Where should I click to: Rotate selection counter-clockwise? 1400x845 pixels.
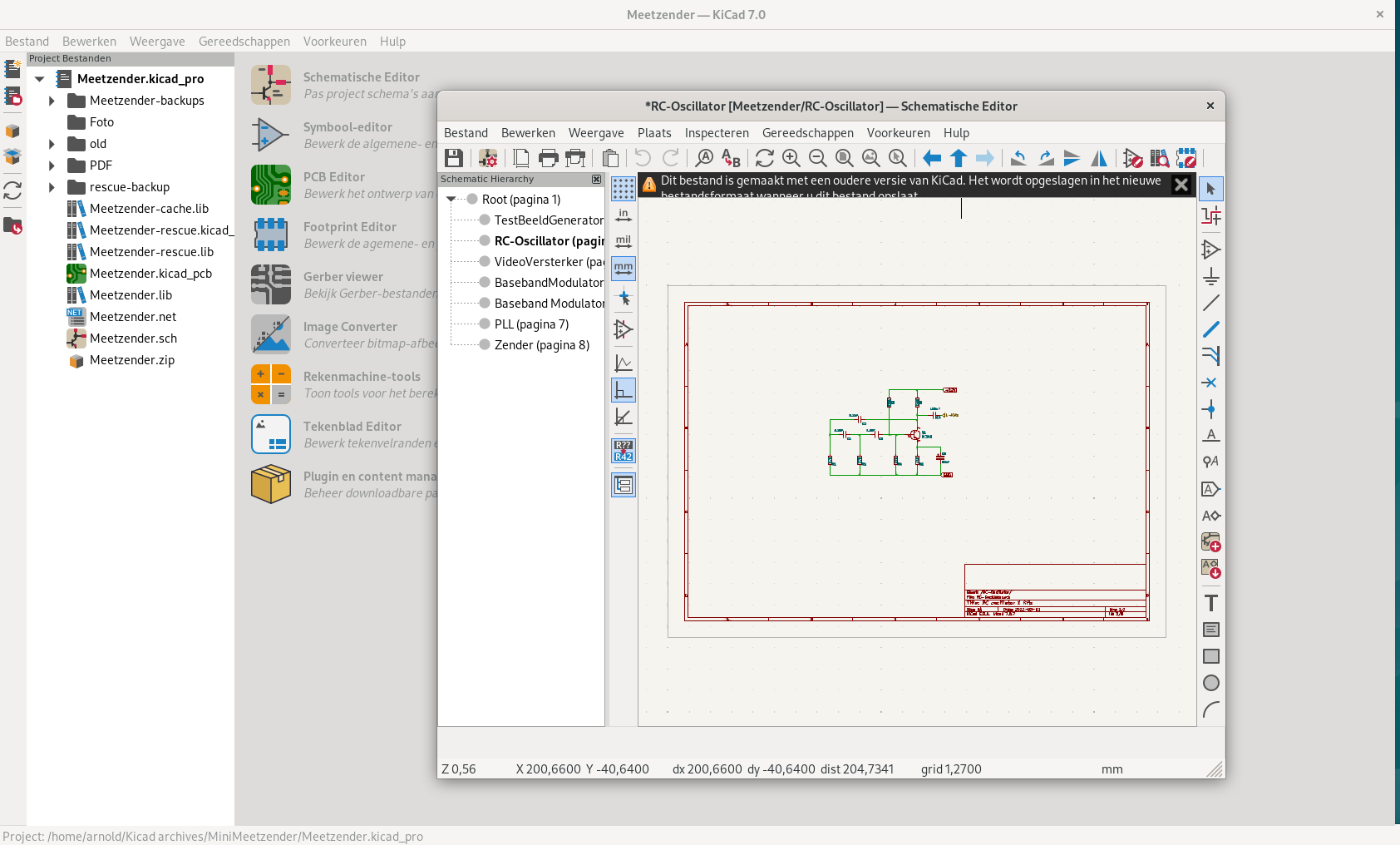[x=1018, y=158]
